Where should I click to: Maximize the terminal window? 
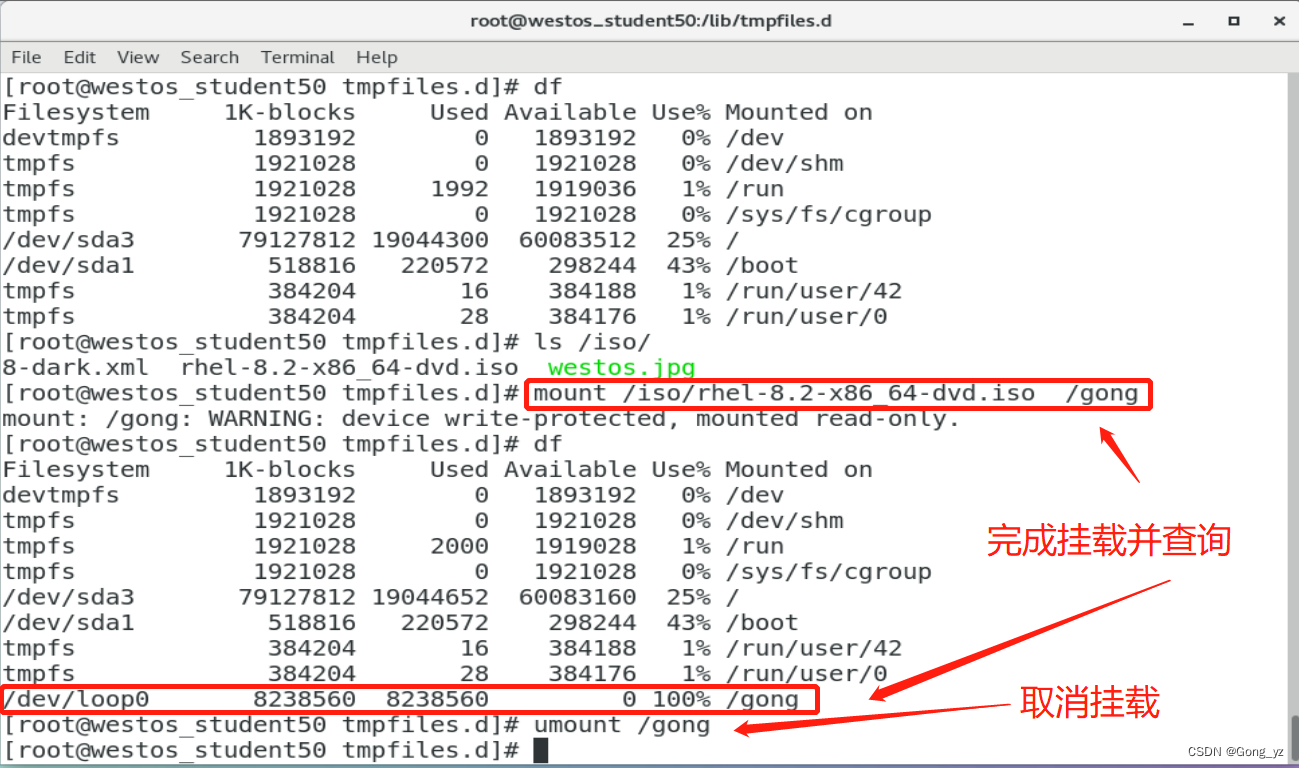click(x=1234, y=20)
